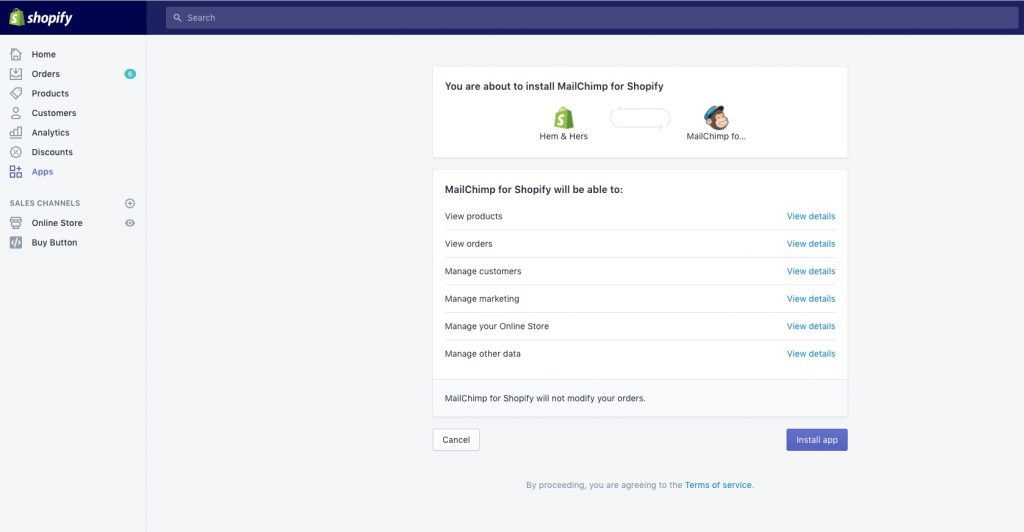
Task: Open the Home menu item
Action: (44, 54)
